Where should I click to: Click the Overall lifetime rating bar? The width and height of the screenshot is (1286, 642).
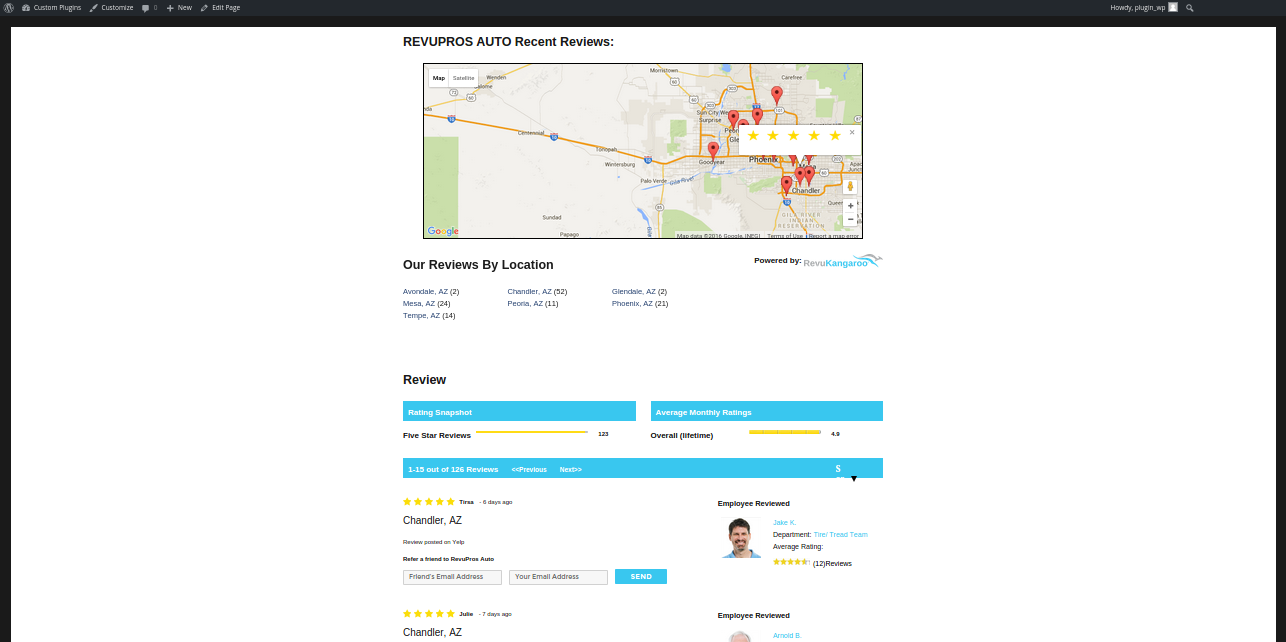pyautogui.click(x=785, y=432)
